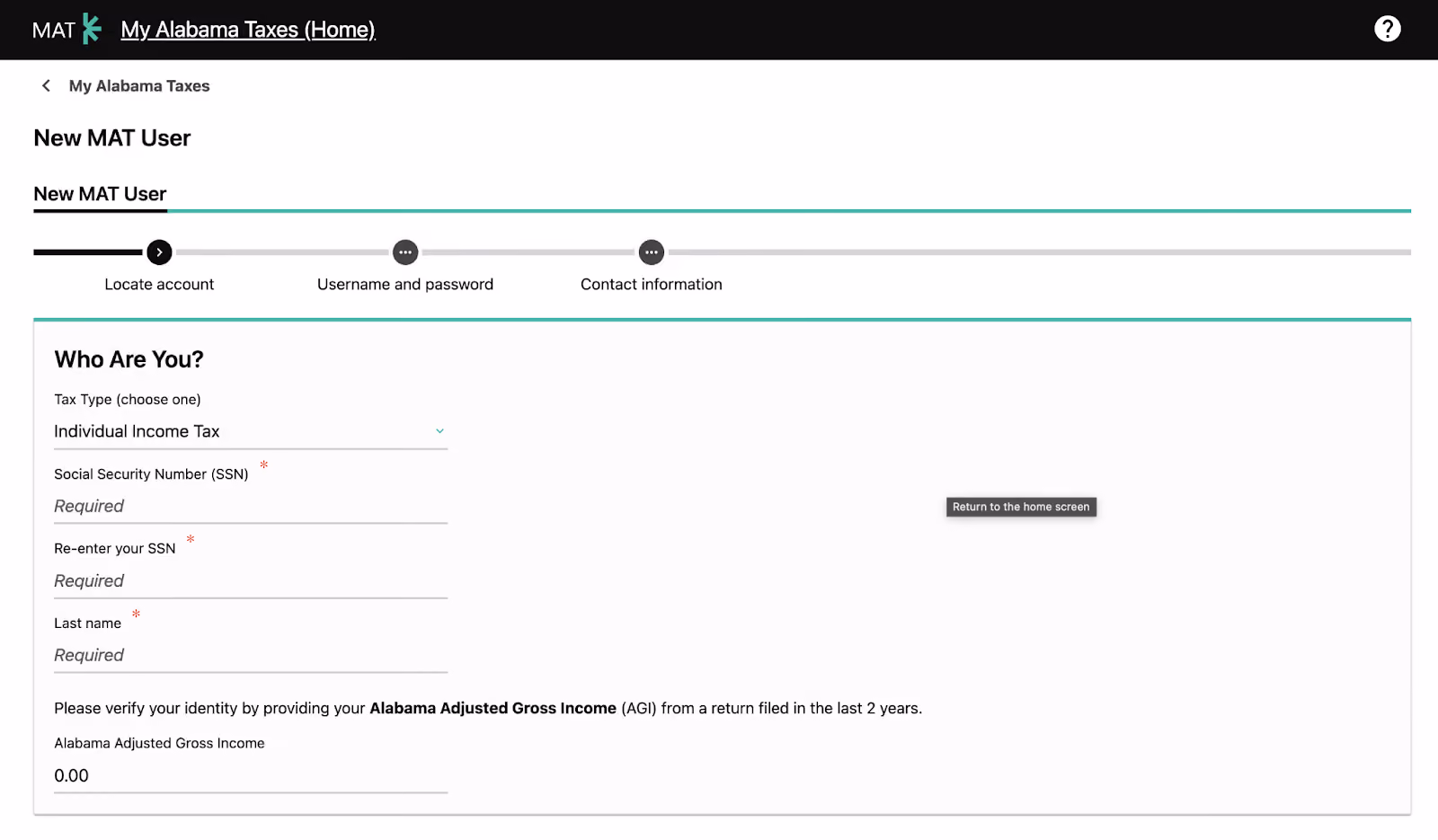Image resolution: width=1438 pixels, height=840 pixels.
Task: Click the 'Please verify your identity' instruction text
Action: pyautogui.click(x=488, y=709)
